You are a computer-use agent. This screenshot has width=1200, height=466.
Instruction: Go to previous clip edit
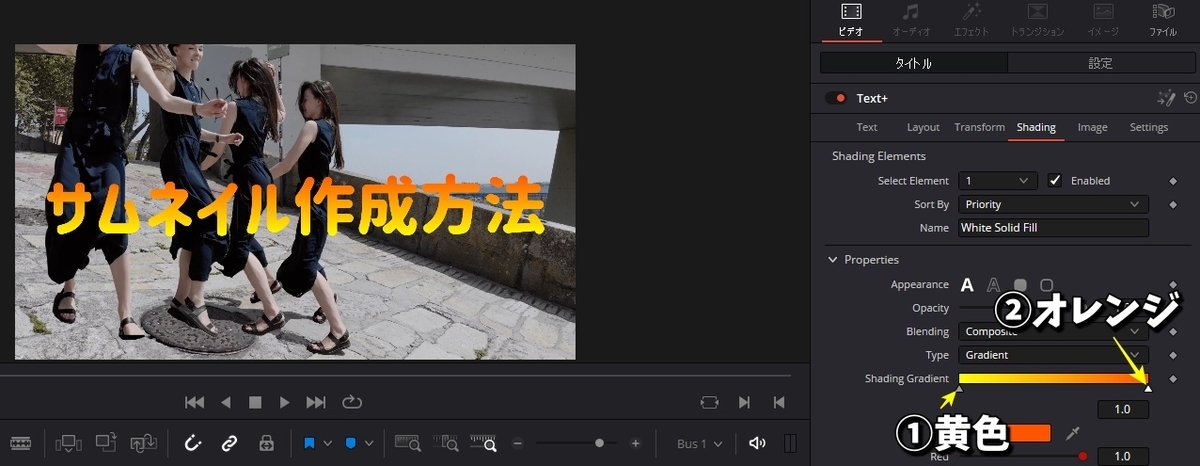pos(778,402)
